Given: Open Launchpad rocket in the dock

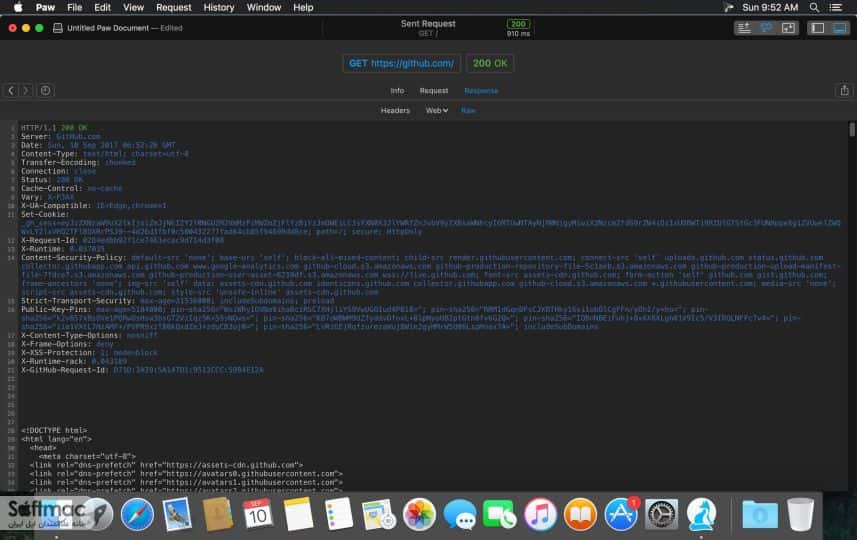Looking at the screenshot, I should pos(97,514).
